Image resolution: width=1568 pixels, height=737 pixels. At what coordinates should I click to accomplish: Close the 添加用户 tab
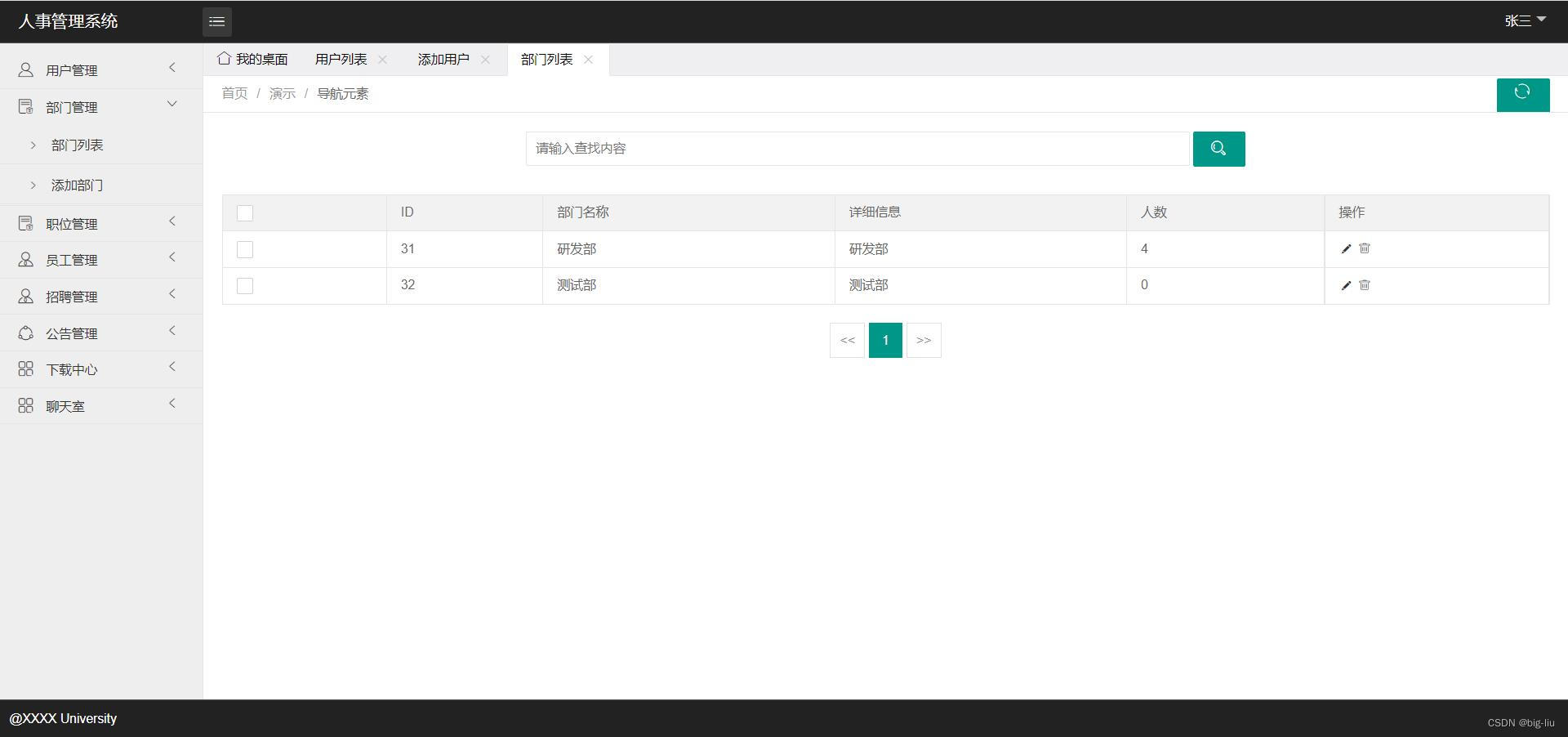(485, 60)
